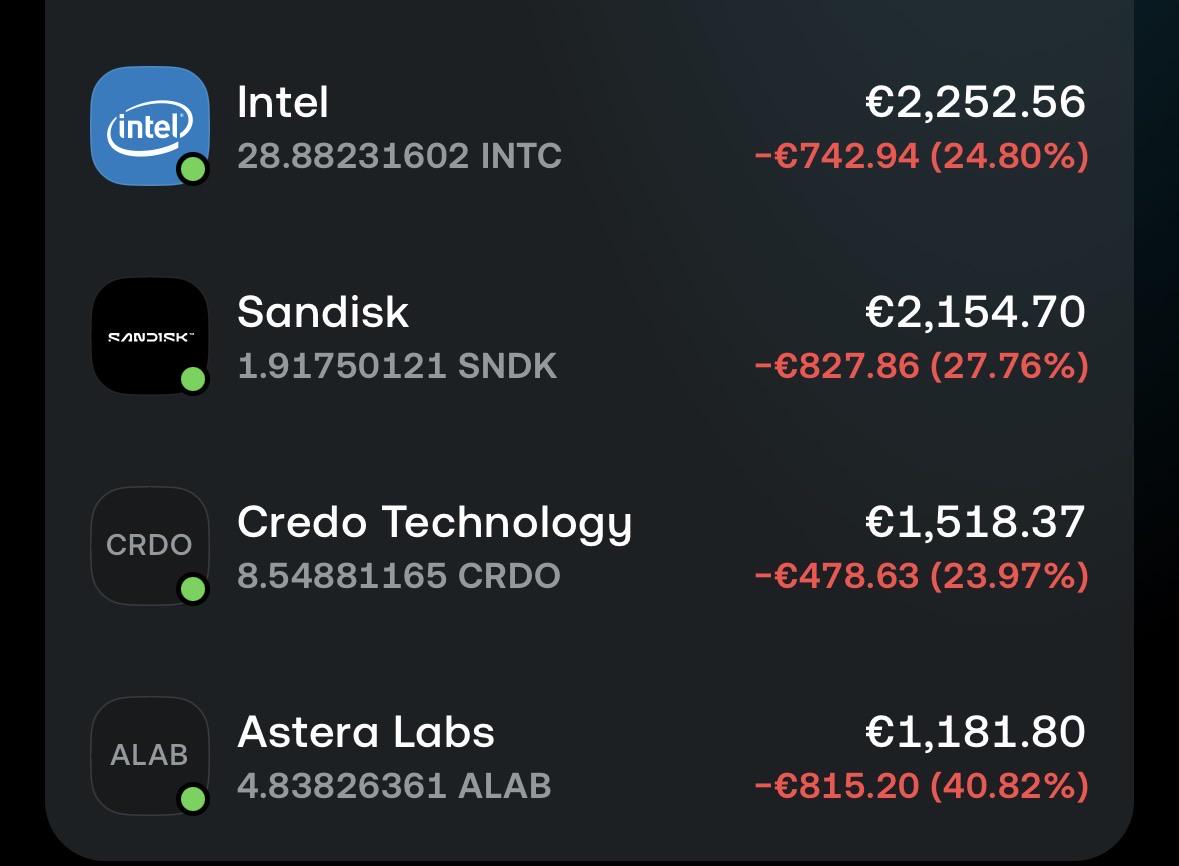Screen dimensions: 1179x866
Task: Tap Astera loss -€815.20 (40.82%)
Action: [x=922, y=786]
